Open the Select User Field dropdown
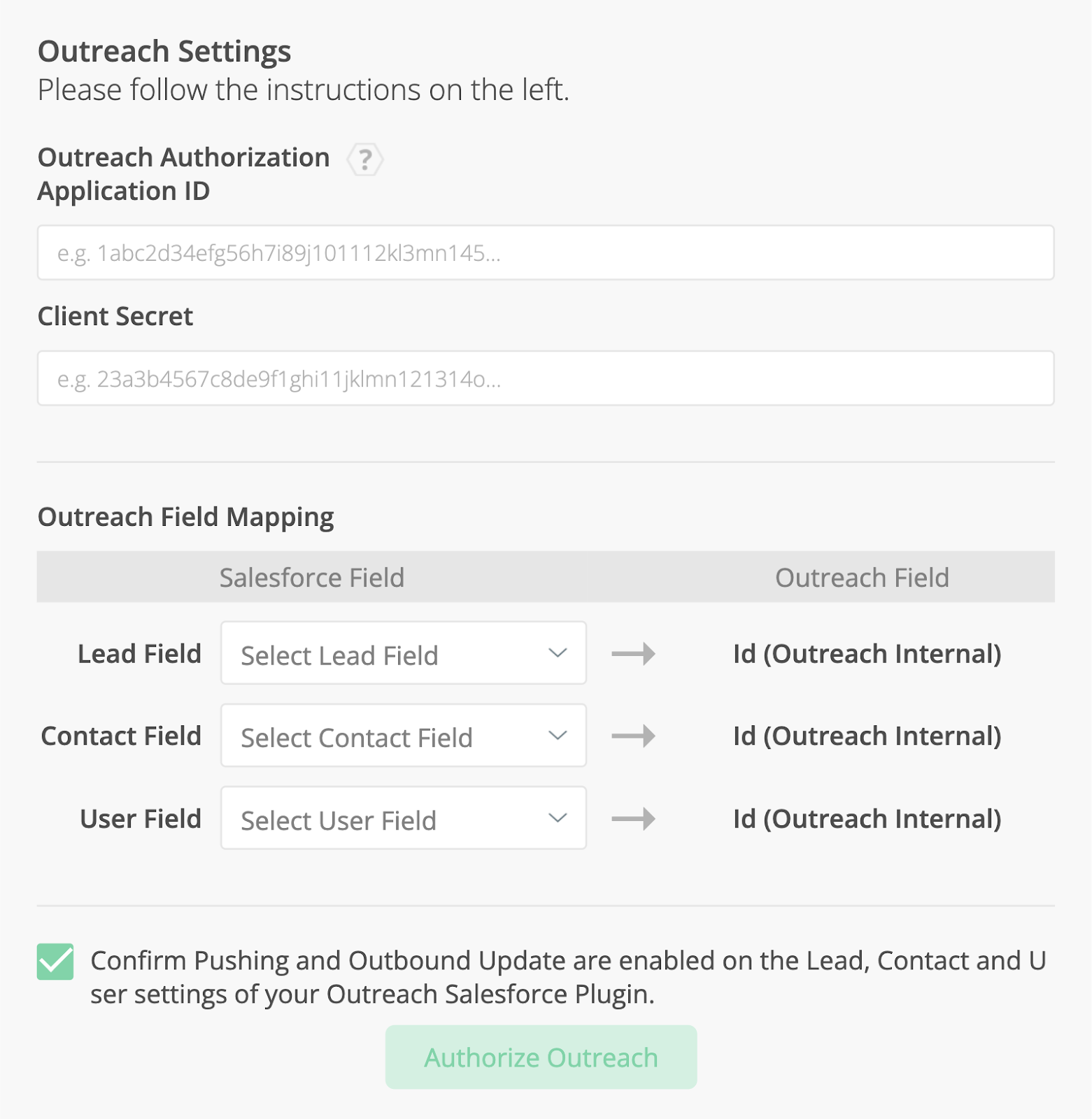 coord(403,818)
